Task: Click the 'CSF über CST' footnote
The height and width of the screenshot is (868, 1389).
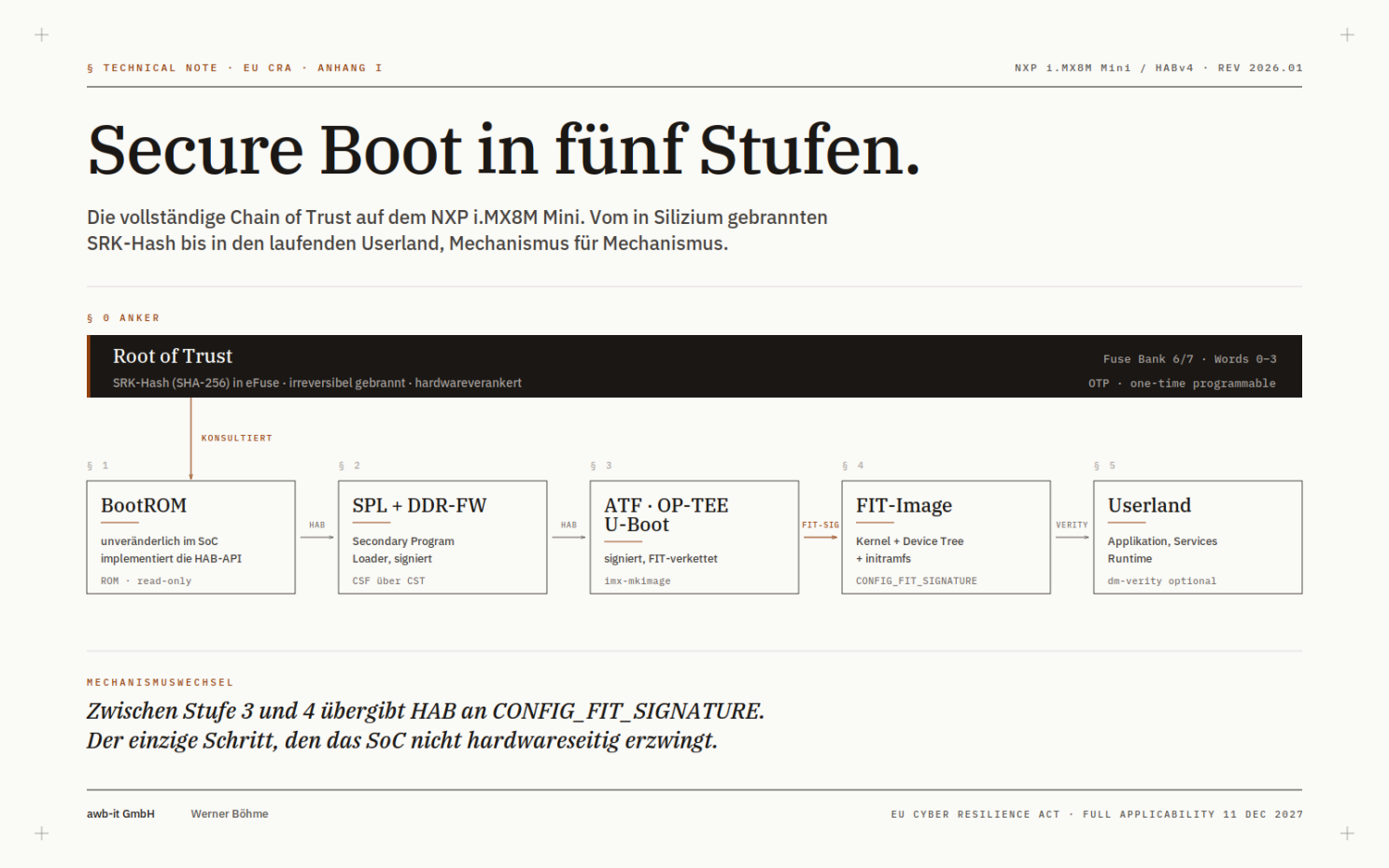Action: click(x=388, y=581)
